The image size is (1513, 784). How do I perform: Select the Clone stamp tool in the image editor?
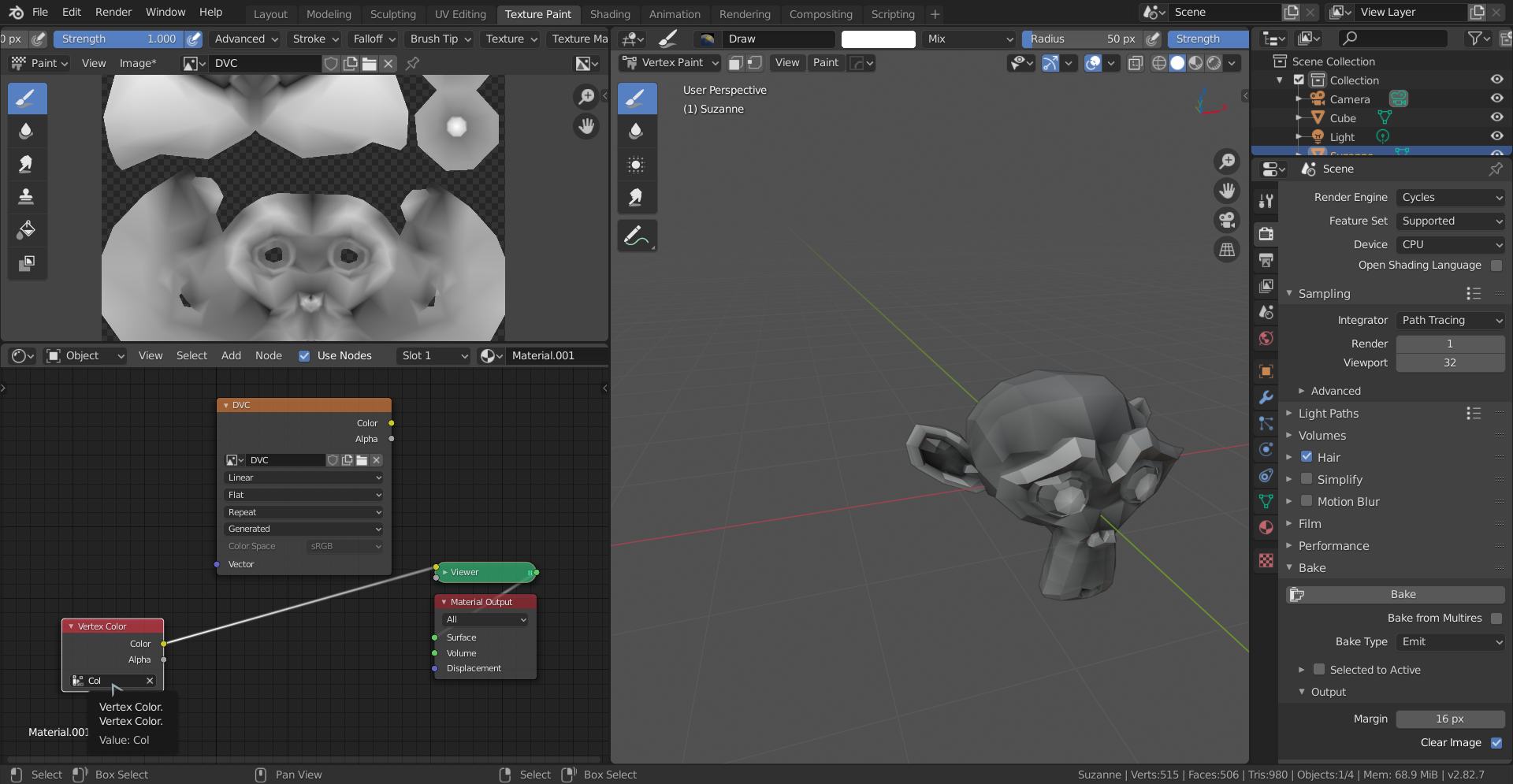27,197
